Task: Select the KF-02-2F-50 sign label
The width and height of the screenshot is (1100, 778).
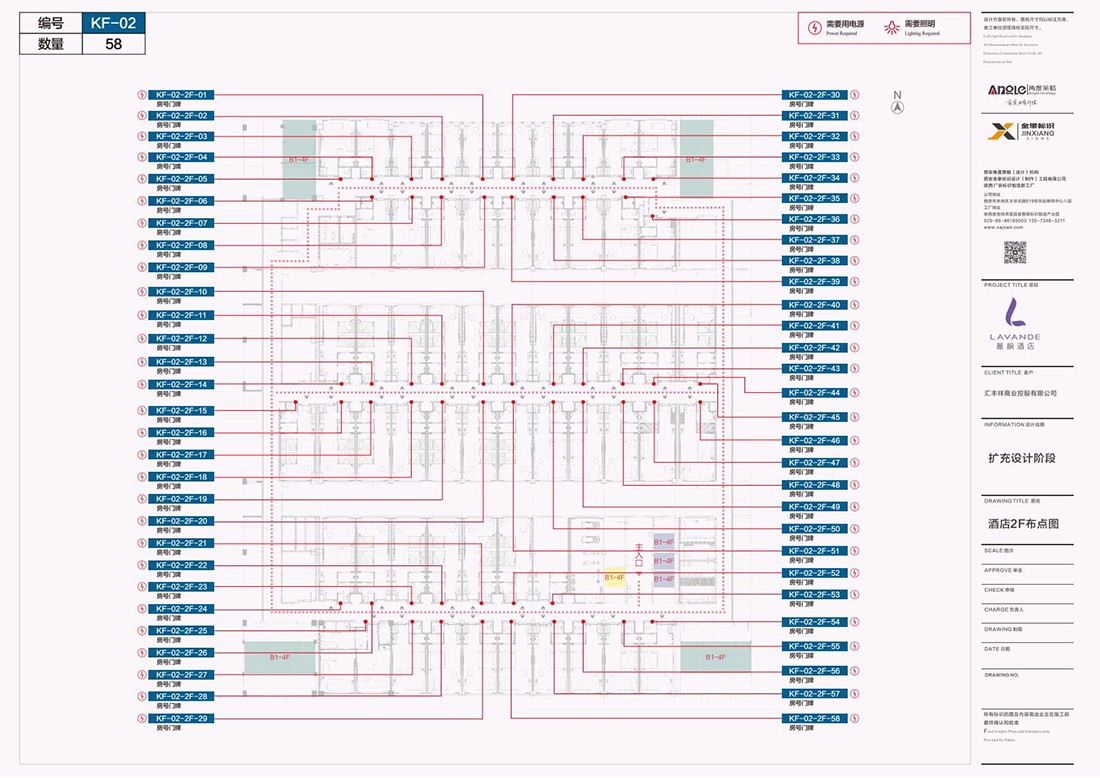Action: (x=814, y=529)
